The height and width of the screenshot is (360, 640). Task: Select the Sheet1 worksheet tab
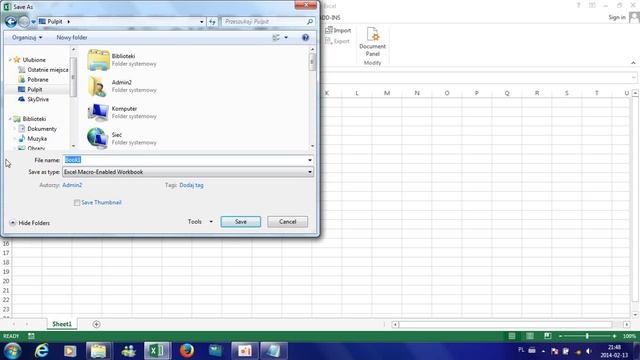[62, 324]
